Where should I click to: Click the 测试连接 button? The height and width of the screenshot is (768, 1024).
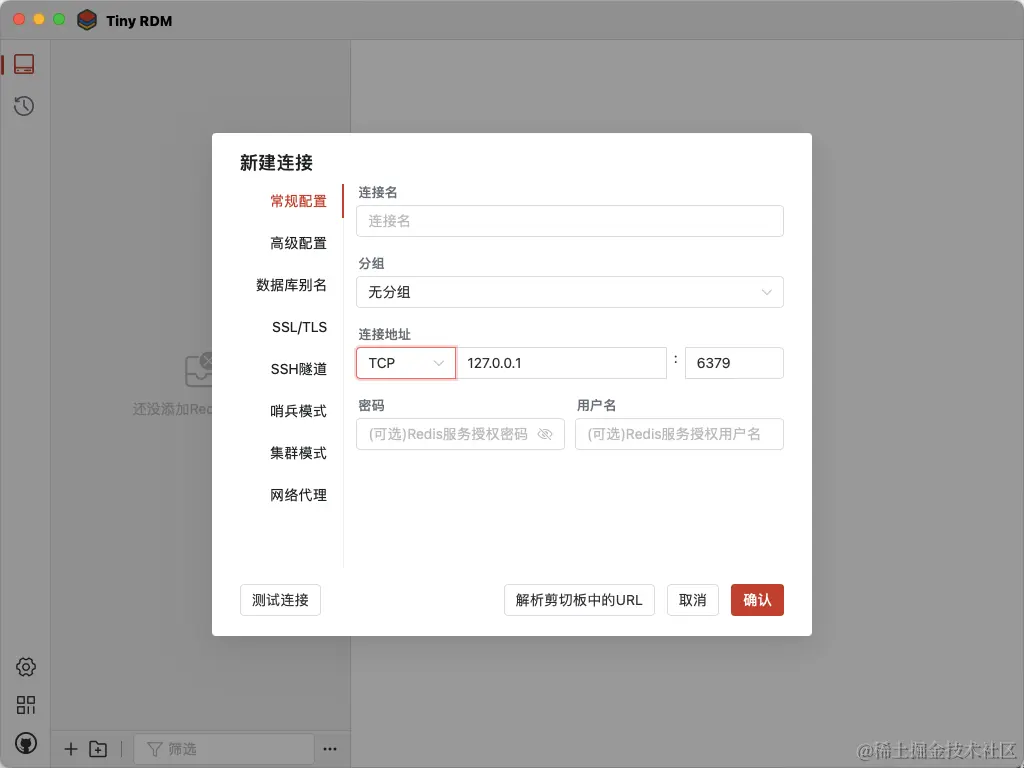click(x=280, y=600)
